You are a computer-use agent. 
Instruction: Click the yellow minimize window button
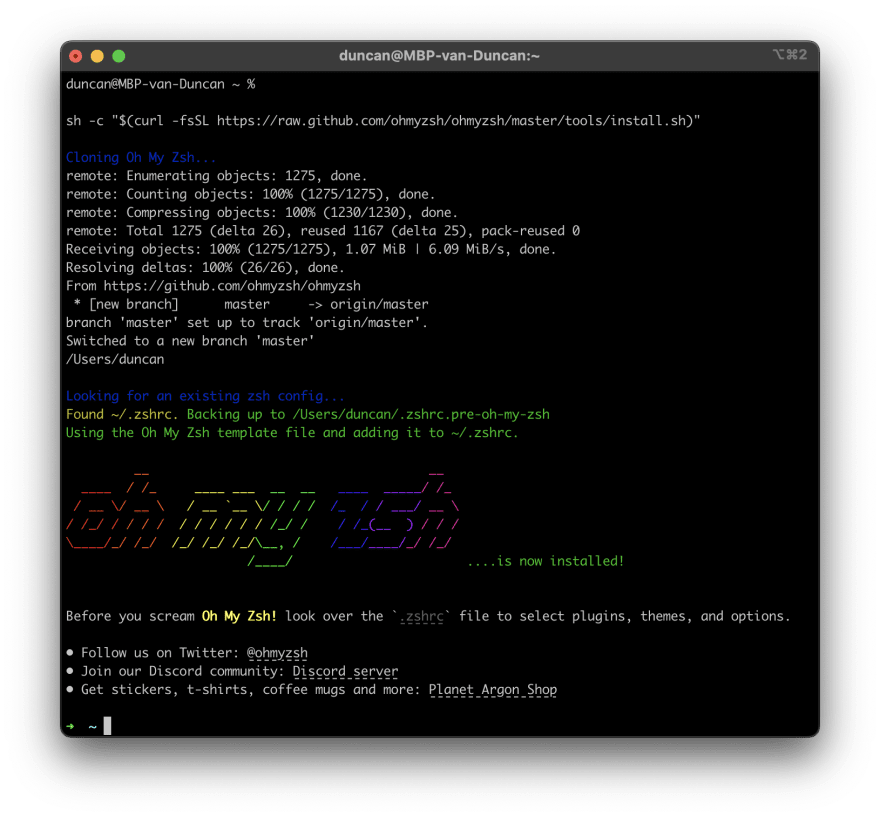point(97,56)
